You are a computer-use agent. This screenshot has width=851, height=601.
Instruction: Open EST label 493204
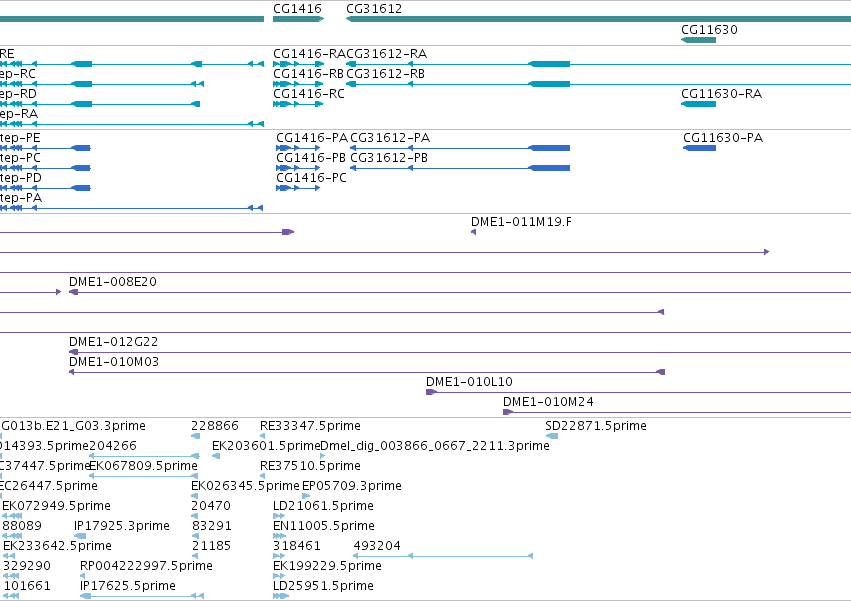[377, 546]
